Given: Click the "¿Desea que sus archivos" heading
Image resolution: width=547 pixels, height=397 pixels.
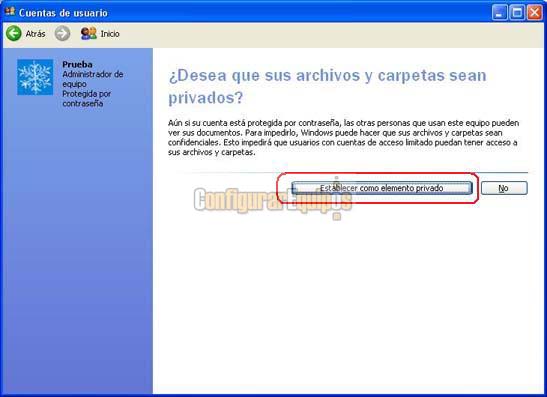Looking at the screenshot, I should [x=327, y=86].
